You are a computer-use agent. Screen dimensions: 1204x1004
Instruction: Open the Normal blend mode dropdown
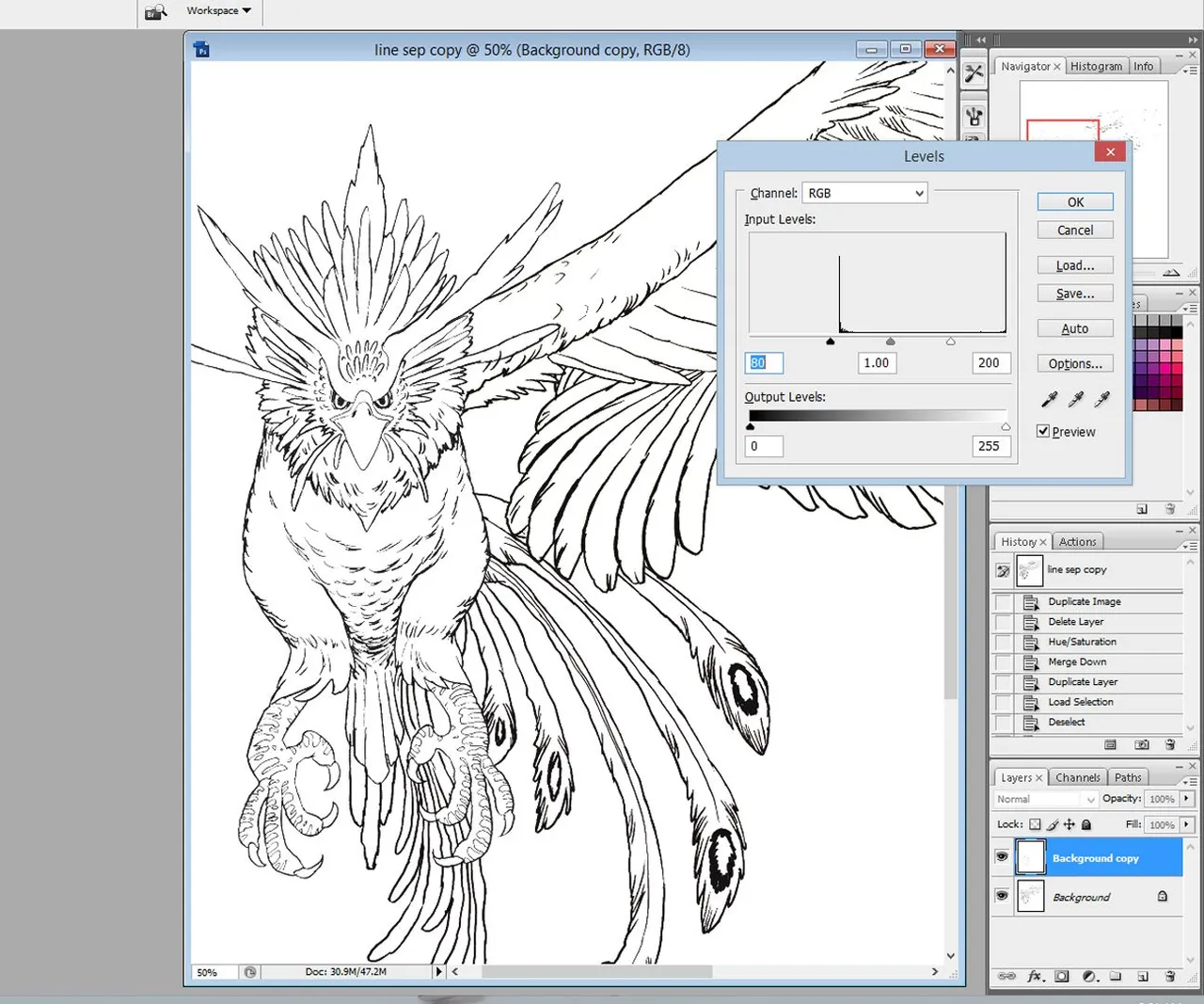click(x=1046, y=799)
